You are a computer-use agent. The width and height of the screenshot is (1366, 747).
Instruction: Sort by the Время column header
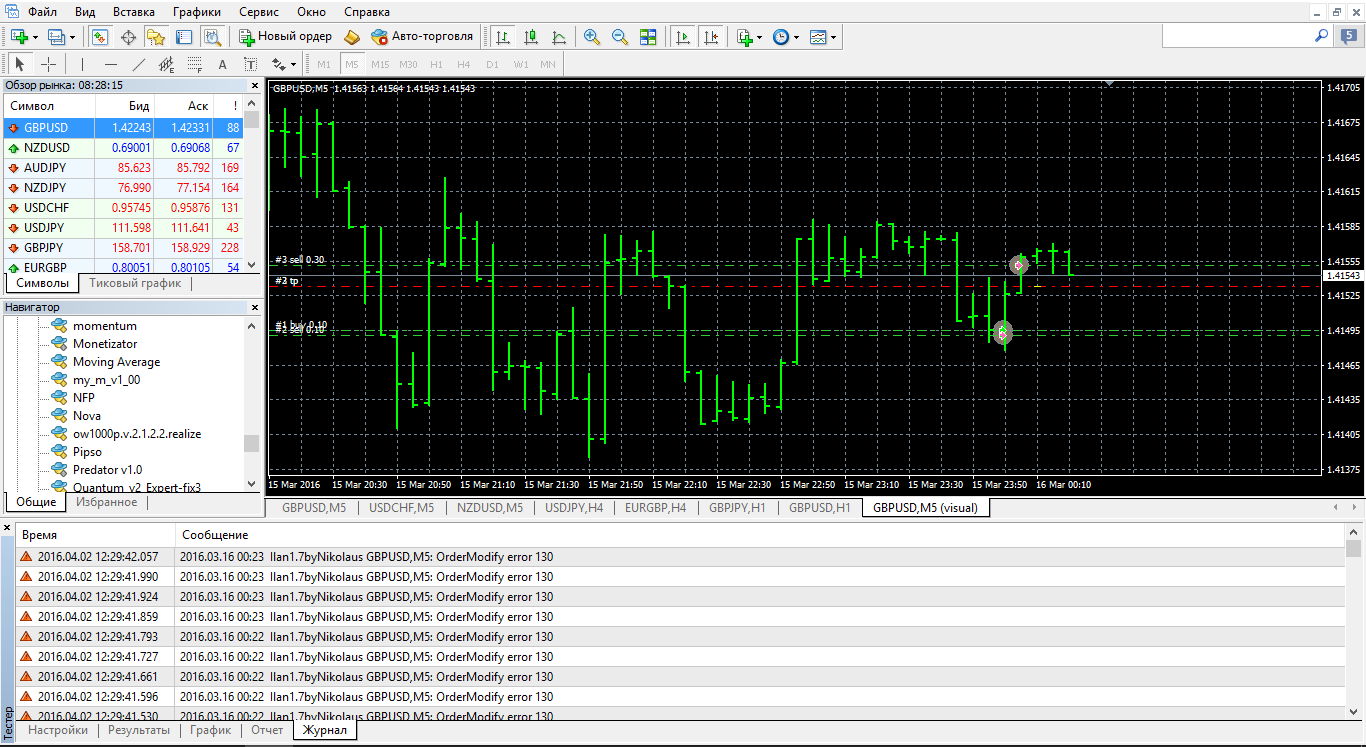(95, 535)
